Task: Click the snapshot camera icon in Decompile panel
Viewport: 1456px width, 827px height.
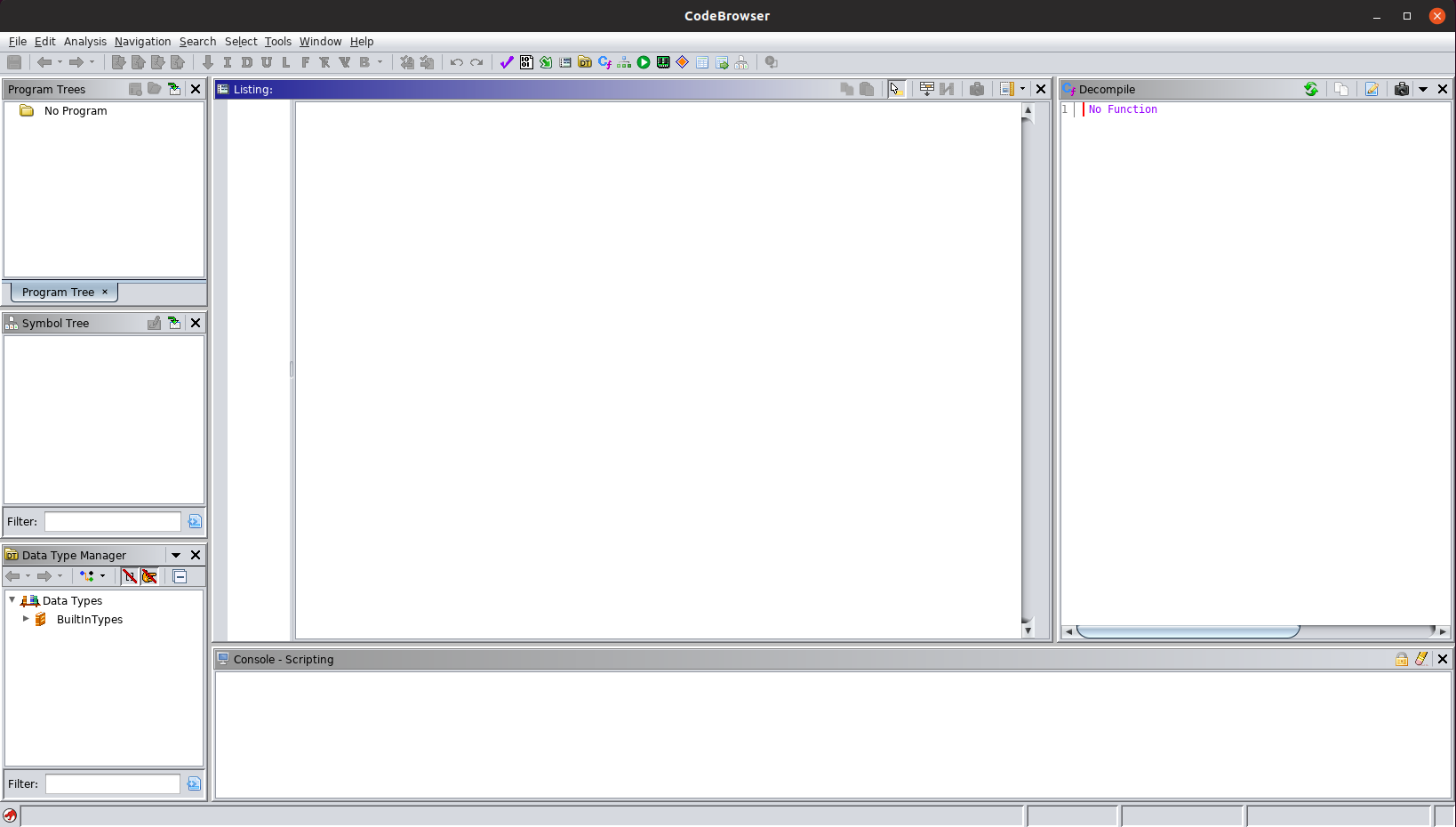Action: click(x=1402, y=89)
